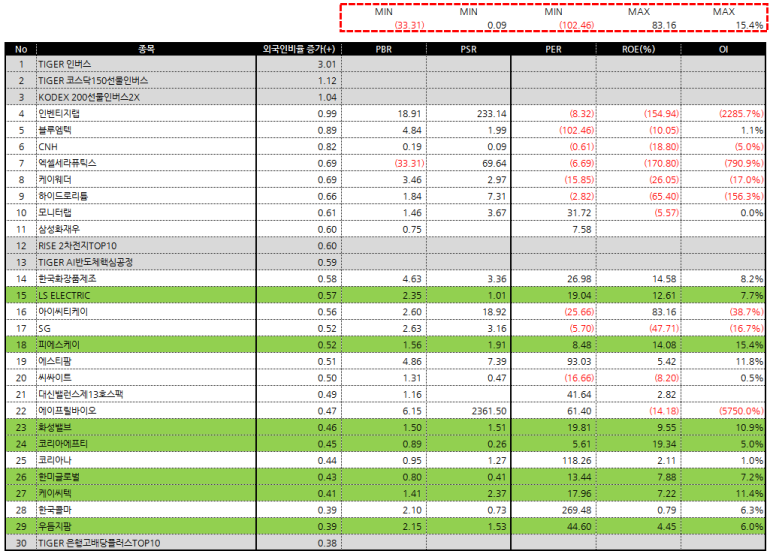Select cell 'TIGER 코스닥150선물인버스'
Screen dimensions: 773x554
click(x=146, y=80)
